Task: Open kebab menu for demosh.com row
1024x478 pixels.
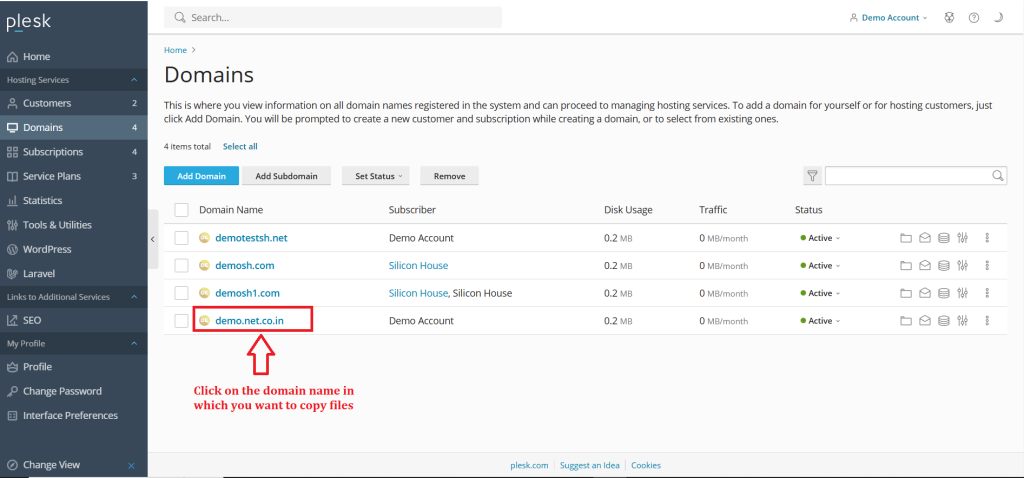Action: point(987,266)
